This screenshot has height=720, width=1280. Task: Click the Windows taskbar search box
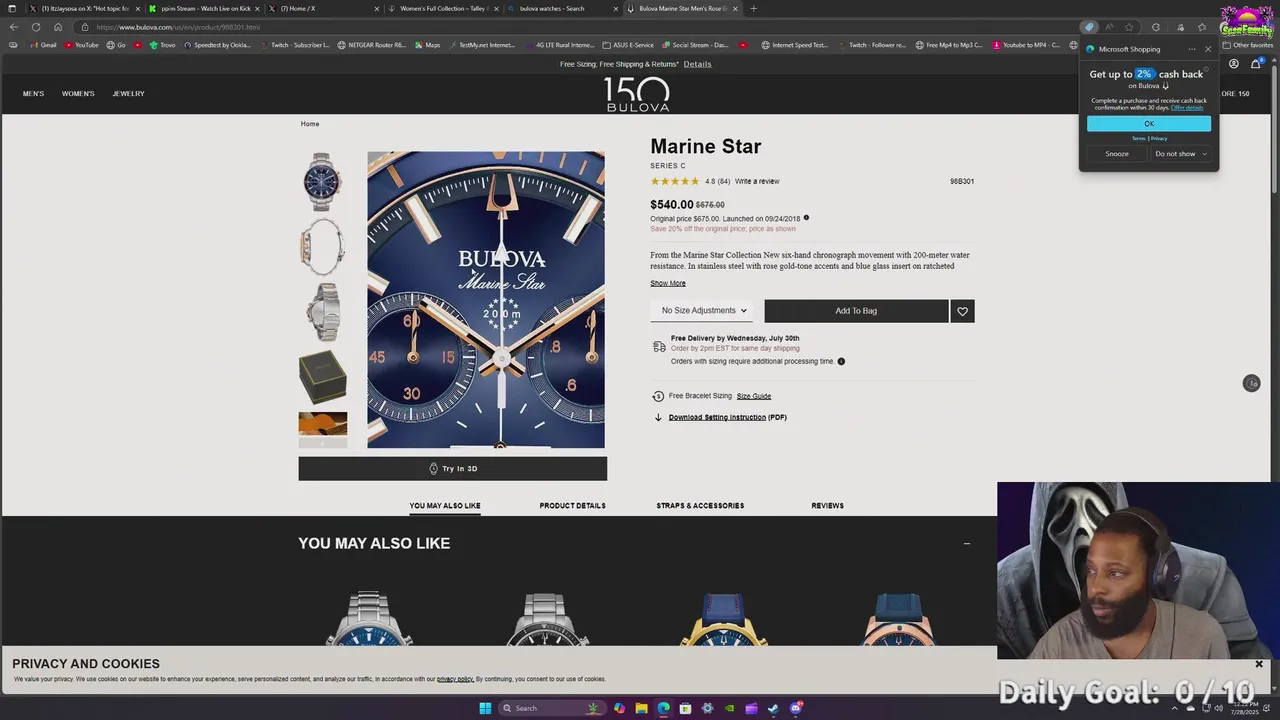click(x=550, y=708)
